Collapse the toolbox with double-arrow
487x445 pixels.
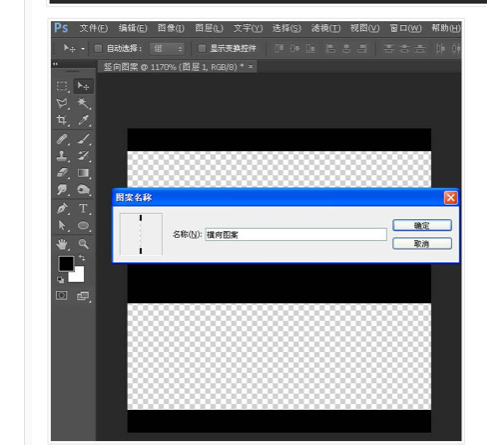tap(55, 64)
